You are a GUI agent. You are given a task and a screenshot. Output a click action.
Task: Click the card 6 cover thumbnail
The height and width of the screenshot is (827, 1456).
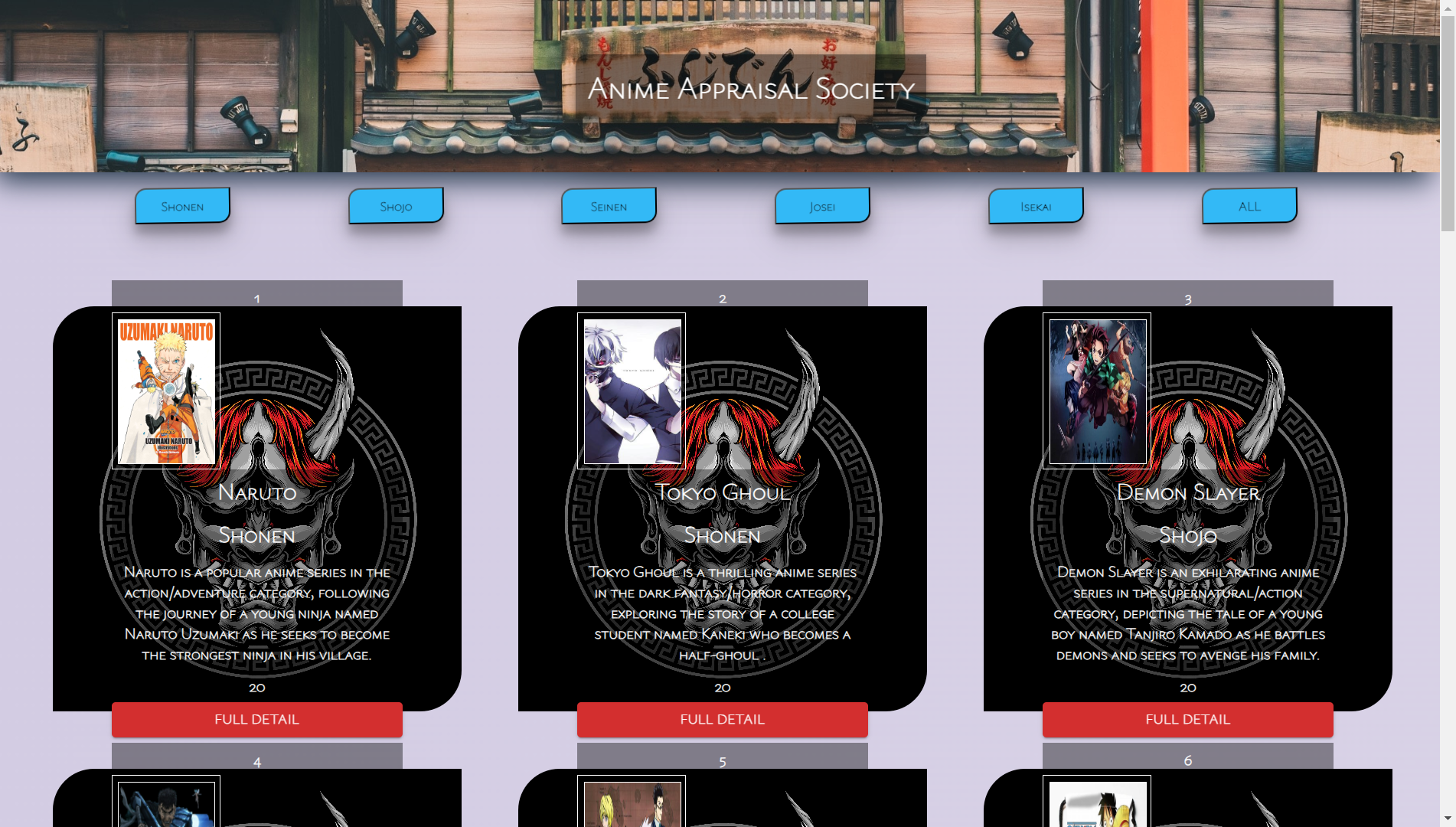click(1097, 801)
